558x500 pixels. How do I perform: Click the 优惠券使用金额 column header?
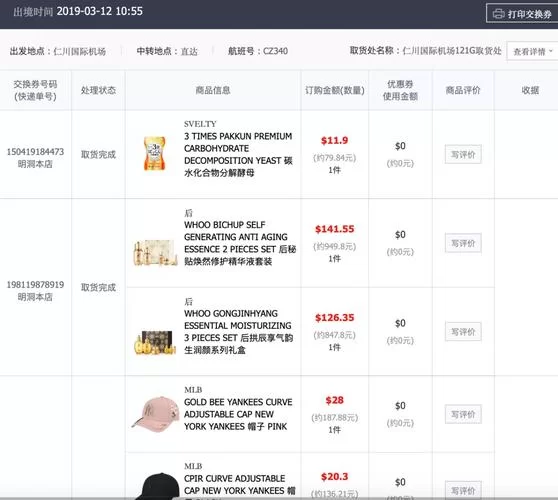(x=400, y=90)
